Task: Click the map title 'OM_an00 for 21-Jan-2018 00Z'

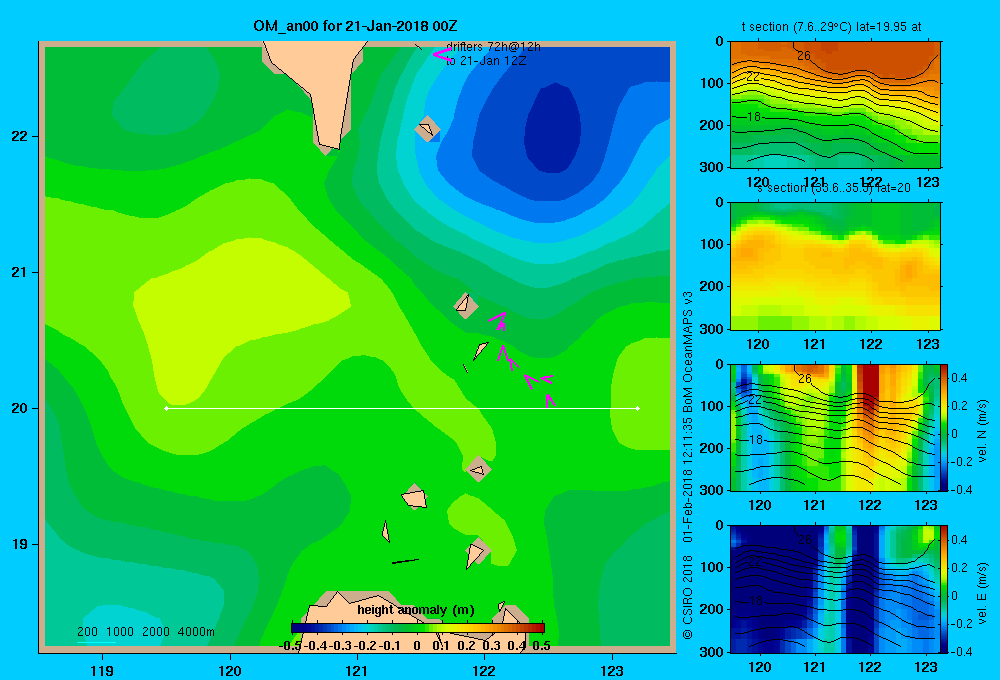Action: pyautogui.click(x=355, y=26)
